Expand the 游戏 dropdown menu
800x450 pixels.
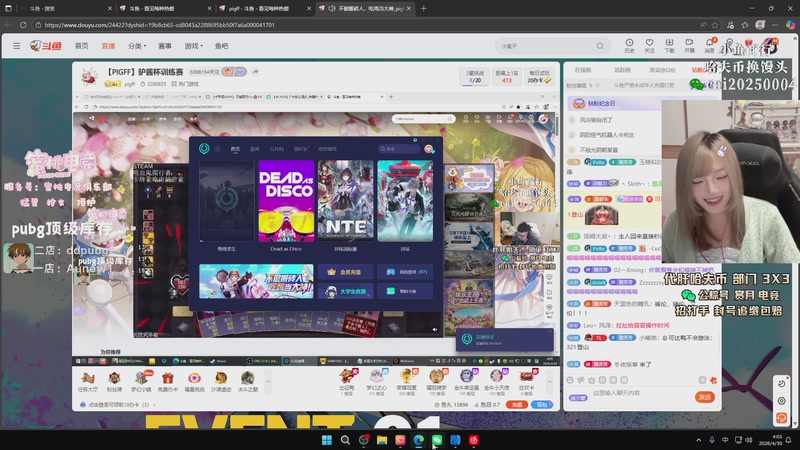pos(193,46)
